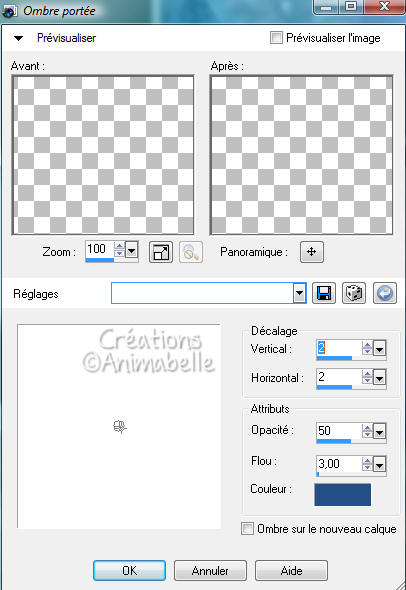Reset settings with the blue arrow icon
Image resolution: width=406 pixels, height=590 pixels.
[385, 293]
